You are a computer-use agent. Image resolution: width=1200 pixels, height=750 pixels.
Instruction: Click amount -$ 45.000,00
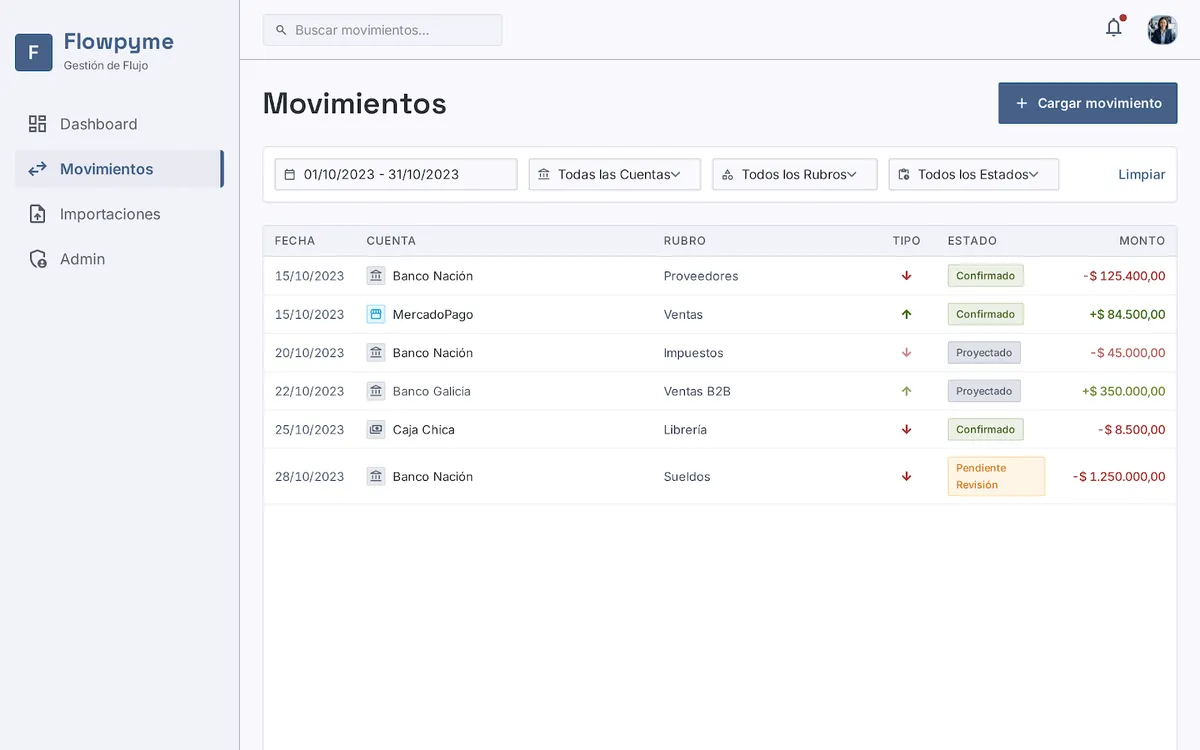1128,352
